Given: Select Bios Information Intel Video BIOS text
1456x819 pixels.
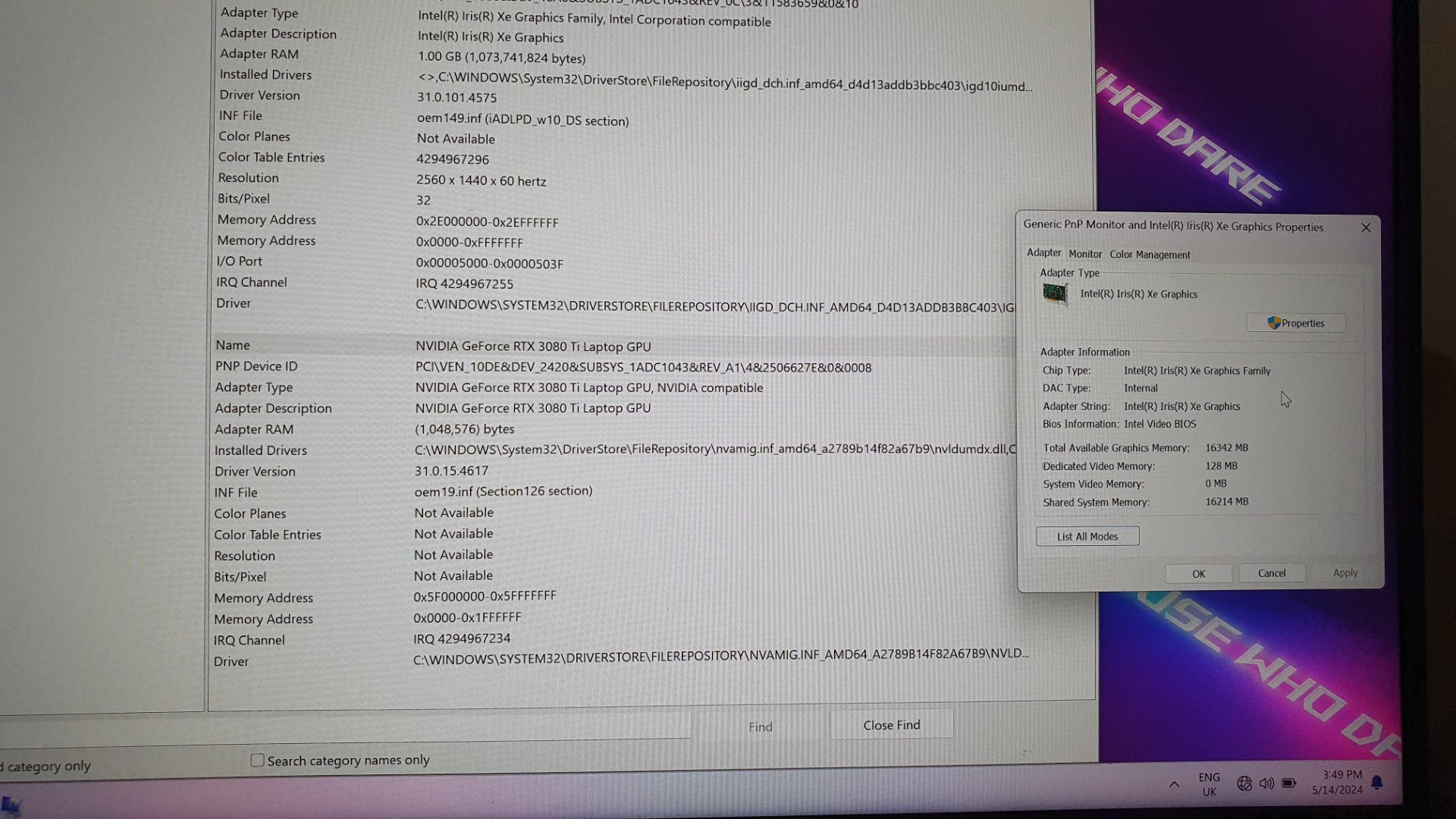Looking at the screenshot, I should pyautogui.click(x=1159, y=424).
